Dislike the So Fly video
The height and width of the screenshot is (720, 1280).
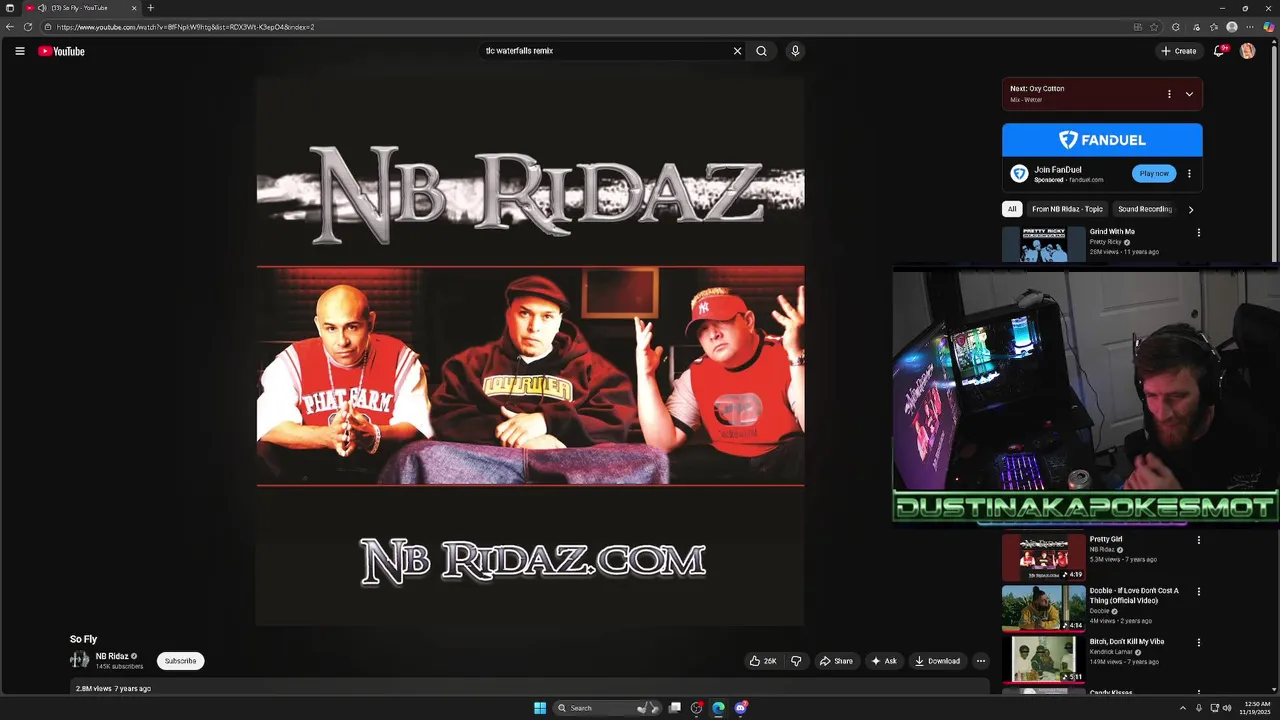pos(796,661)
